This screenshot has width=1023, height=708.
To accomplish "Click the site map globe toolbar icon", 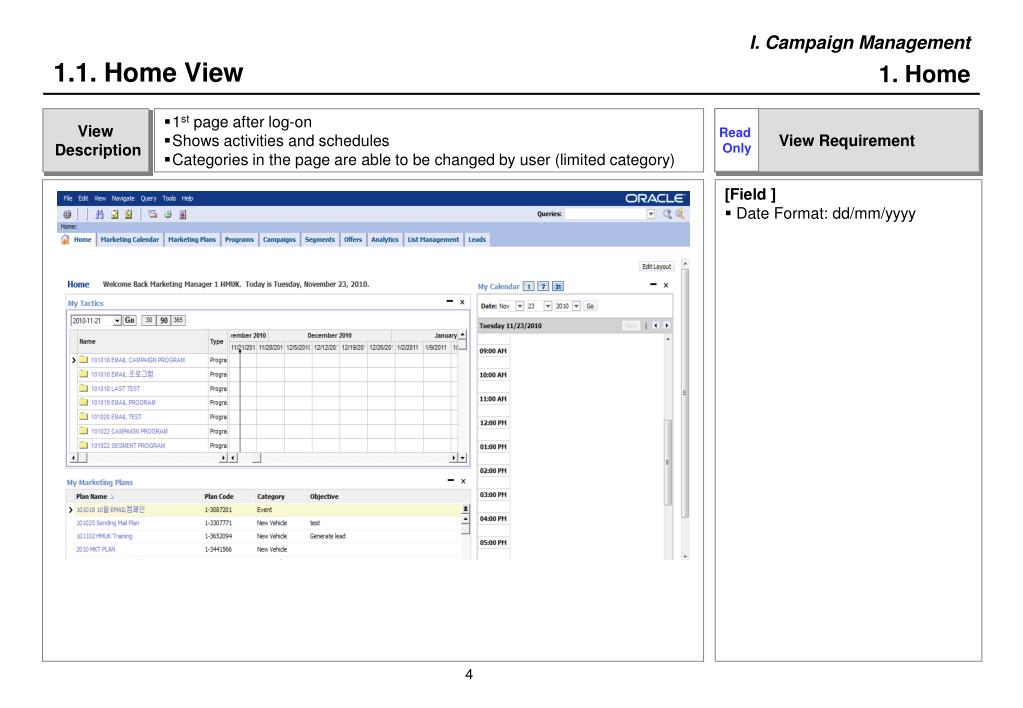I will tap(67, 214).
